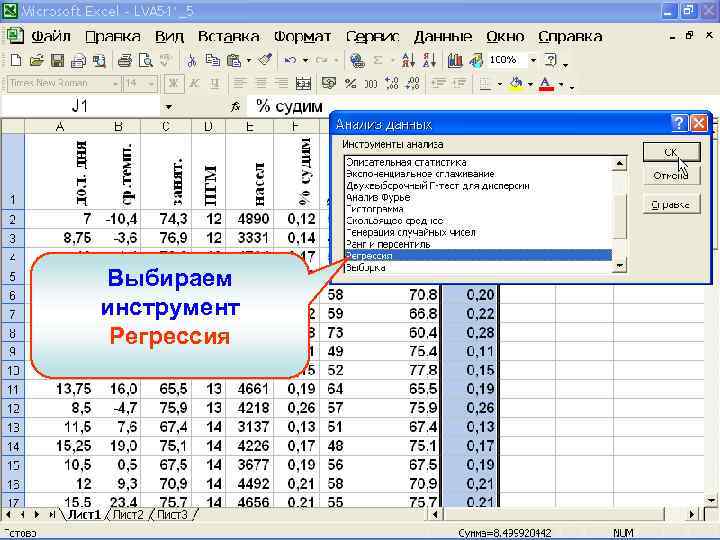Click the dialog's question-mark help icon
The height and width of the screenshot is (540, 720).
tap(679, 123)
